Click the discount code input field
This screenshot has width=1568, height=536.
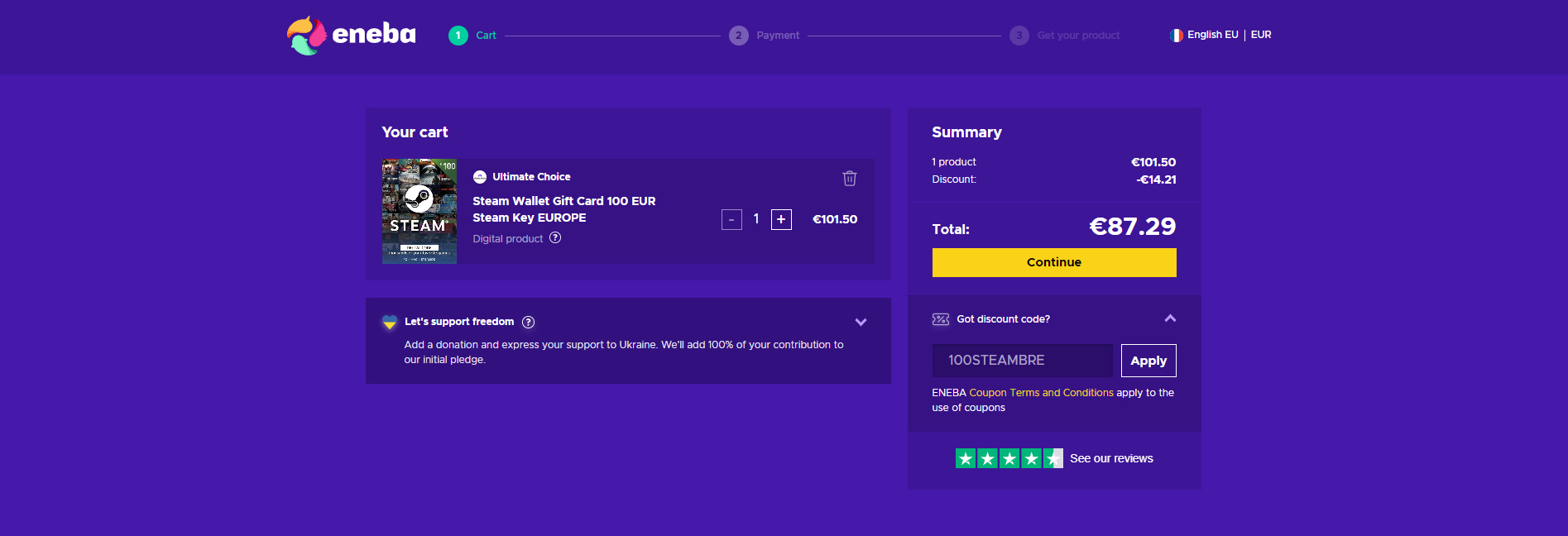click(1022, 361)
